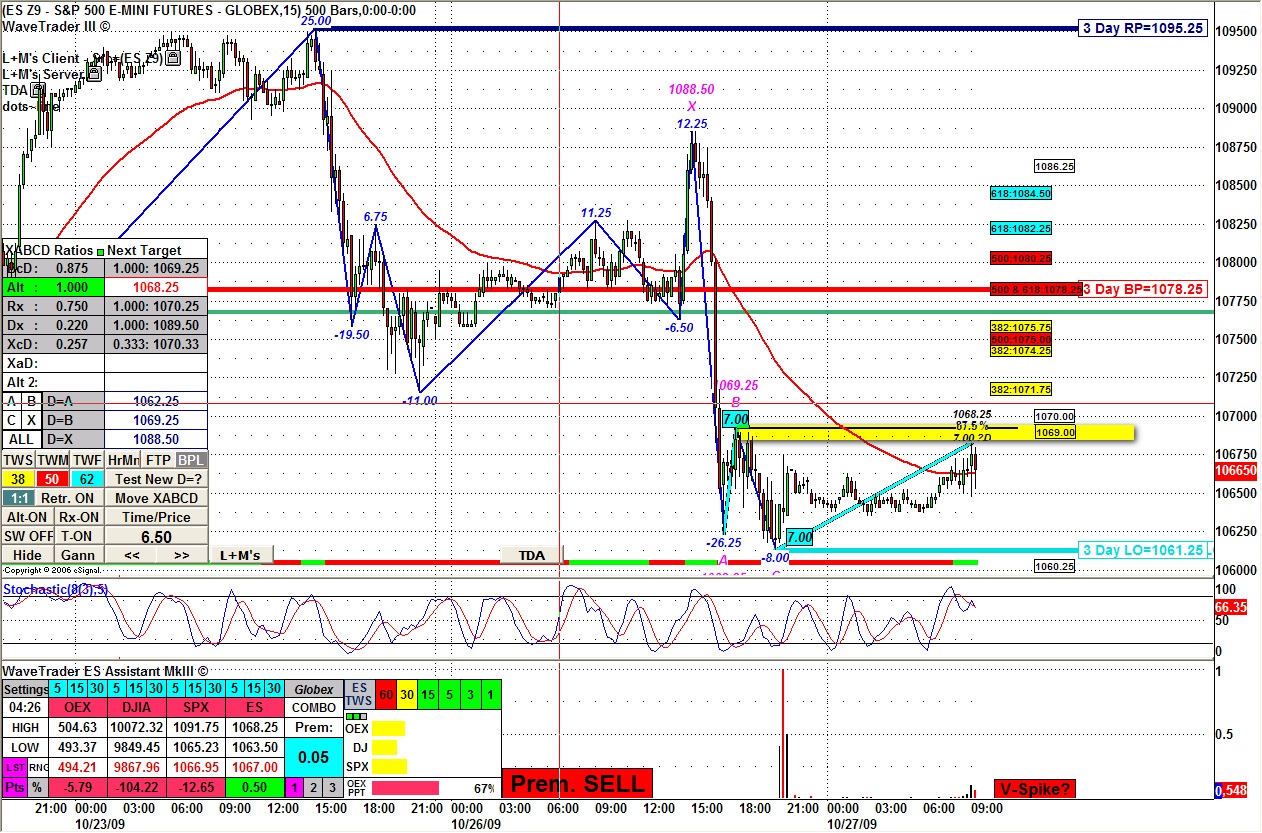Screen dimensions: 1262x833
Task: Click the lock icon beside TDA label
Action: coord(38,90)
